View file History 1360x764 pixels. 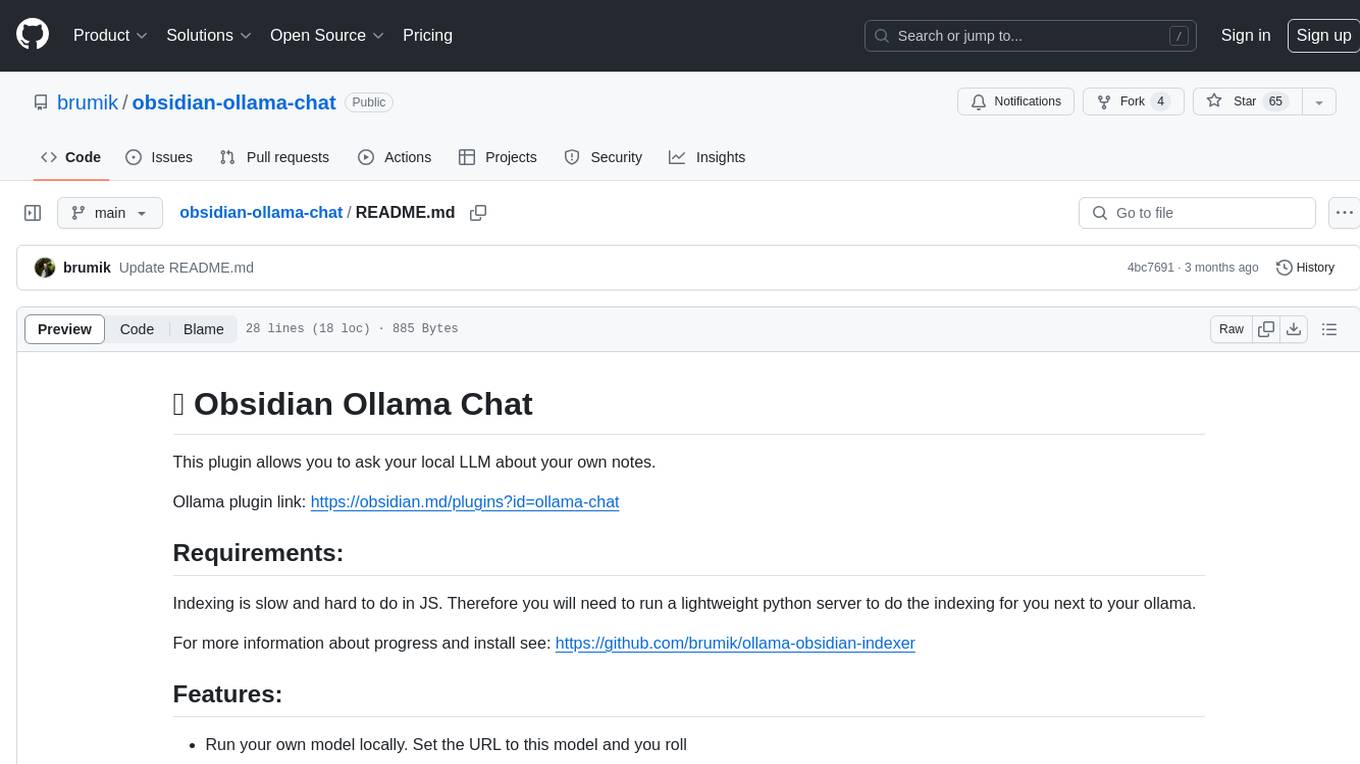[1305, 268]
